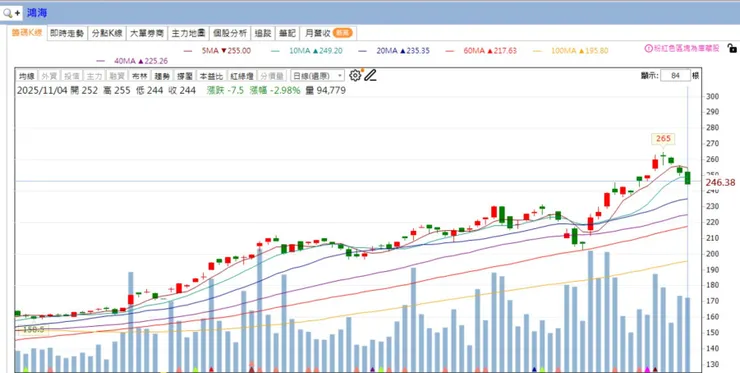Open the 筆記 tab
This screenshot has width=740, height=373.
(x=287, y=33)
